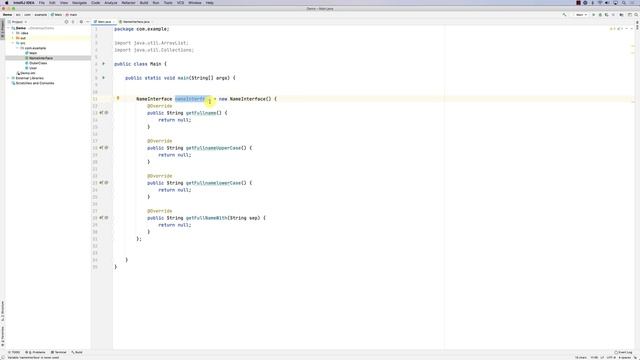The image size is (640, 360).
Task: Click the indent spaces status bar item
Action: (x=624, y=358)
